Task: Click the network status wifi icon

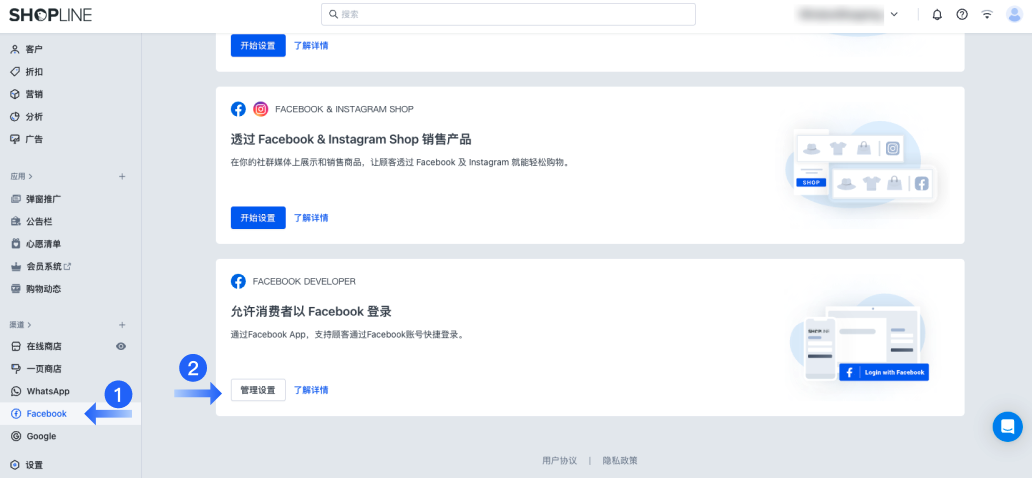Action: (987, 14)
